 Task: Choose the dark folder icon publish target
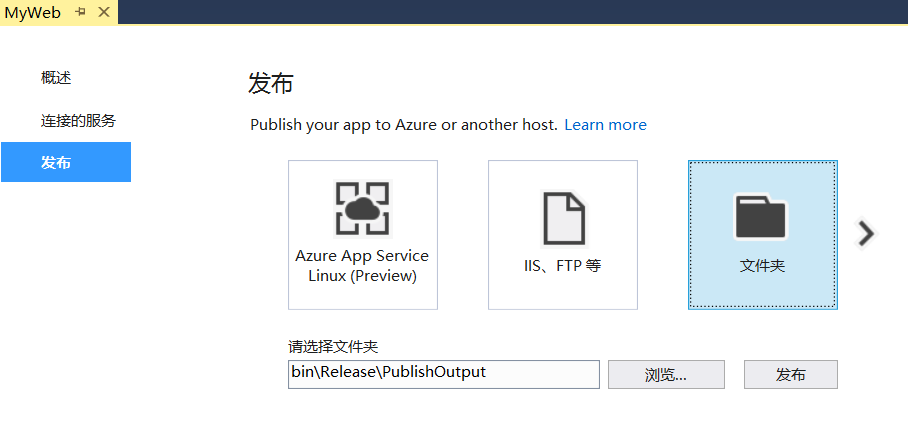[762, 217]
